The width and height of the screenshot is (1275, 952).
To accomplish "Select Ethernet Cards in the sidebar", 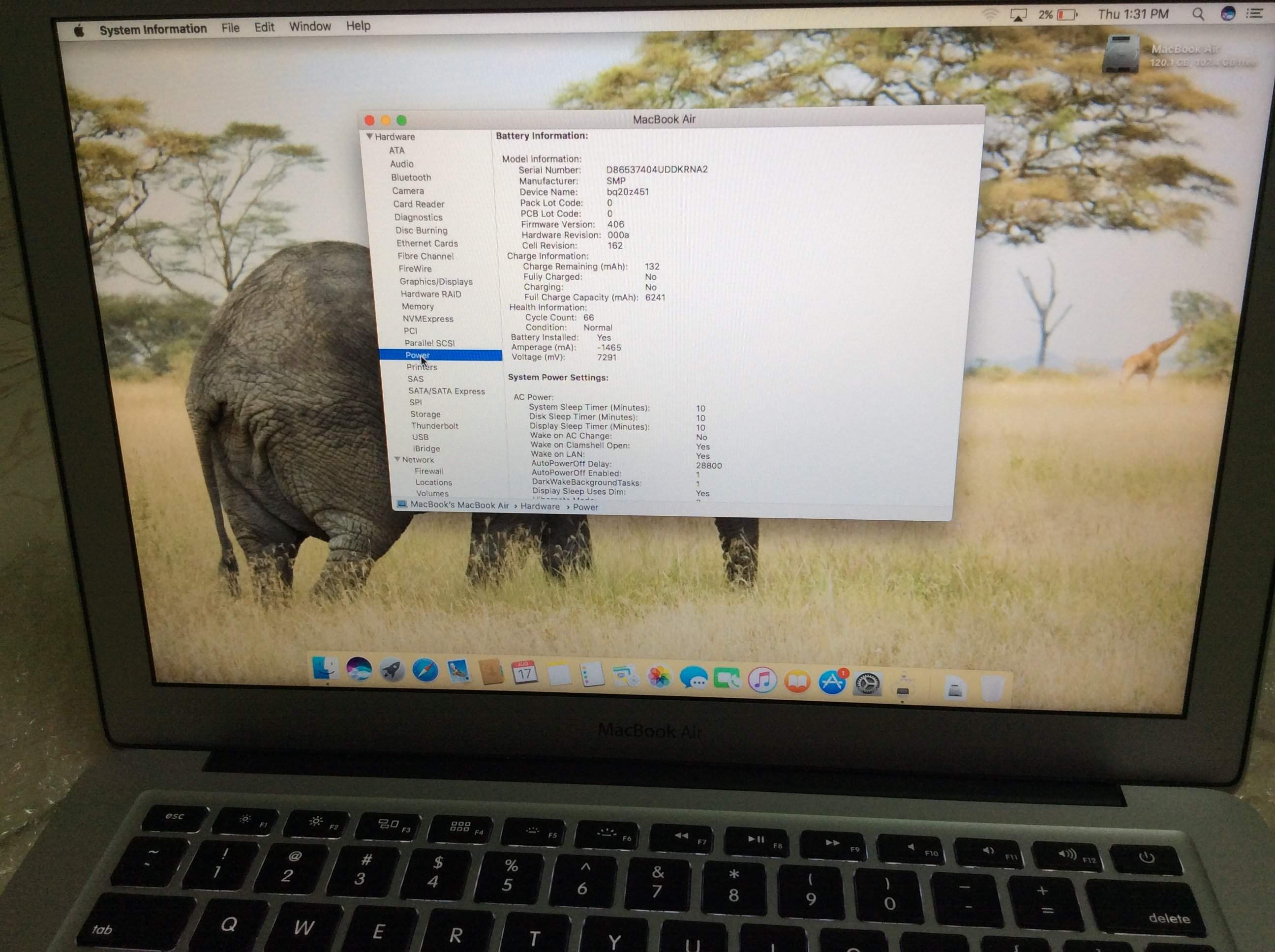I will 426,243.
